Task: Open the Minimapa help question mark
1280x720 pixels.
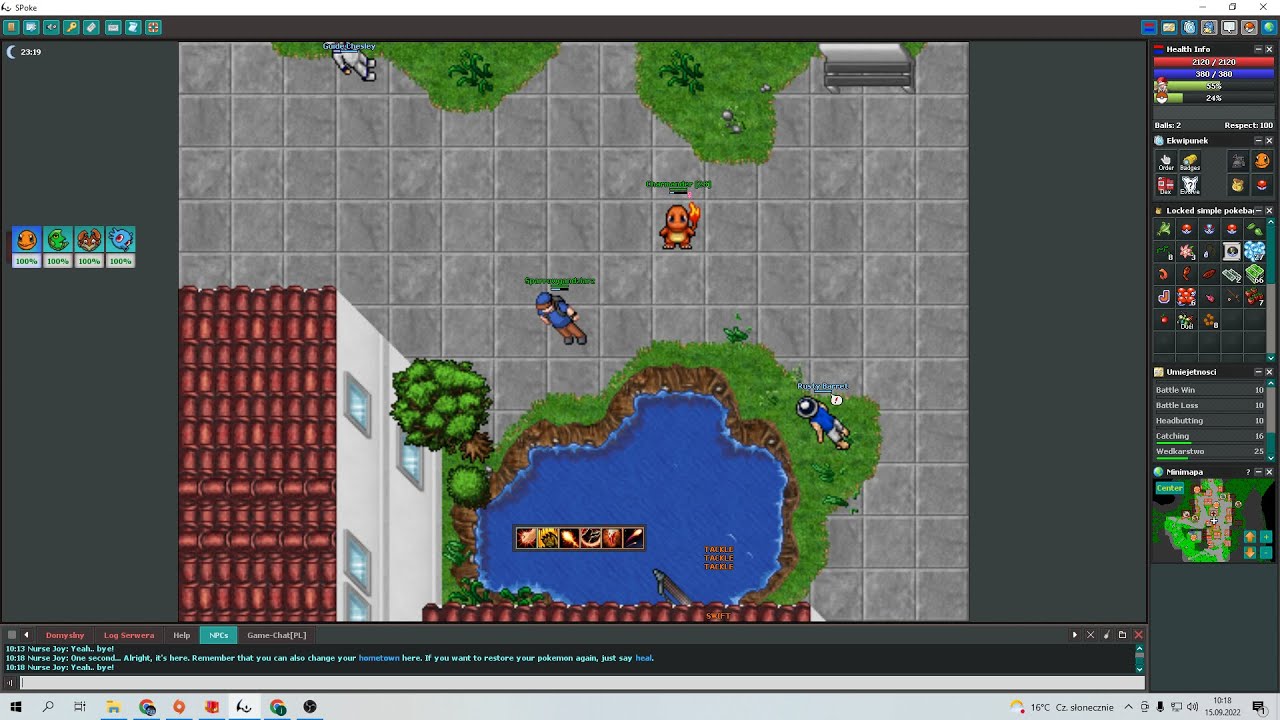Action: click(x=1247, y=472)
